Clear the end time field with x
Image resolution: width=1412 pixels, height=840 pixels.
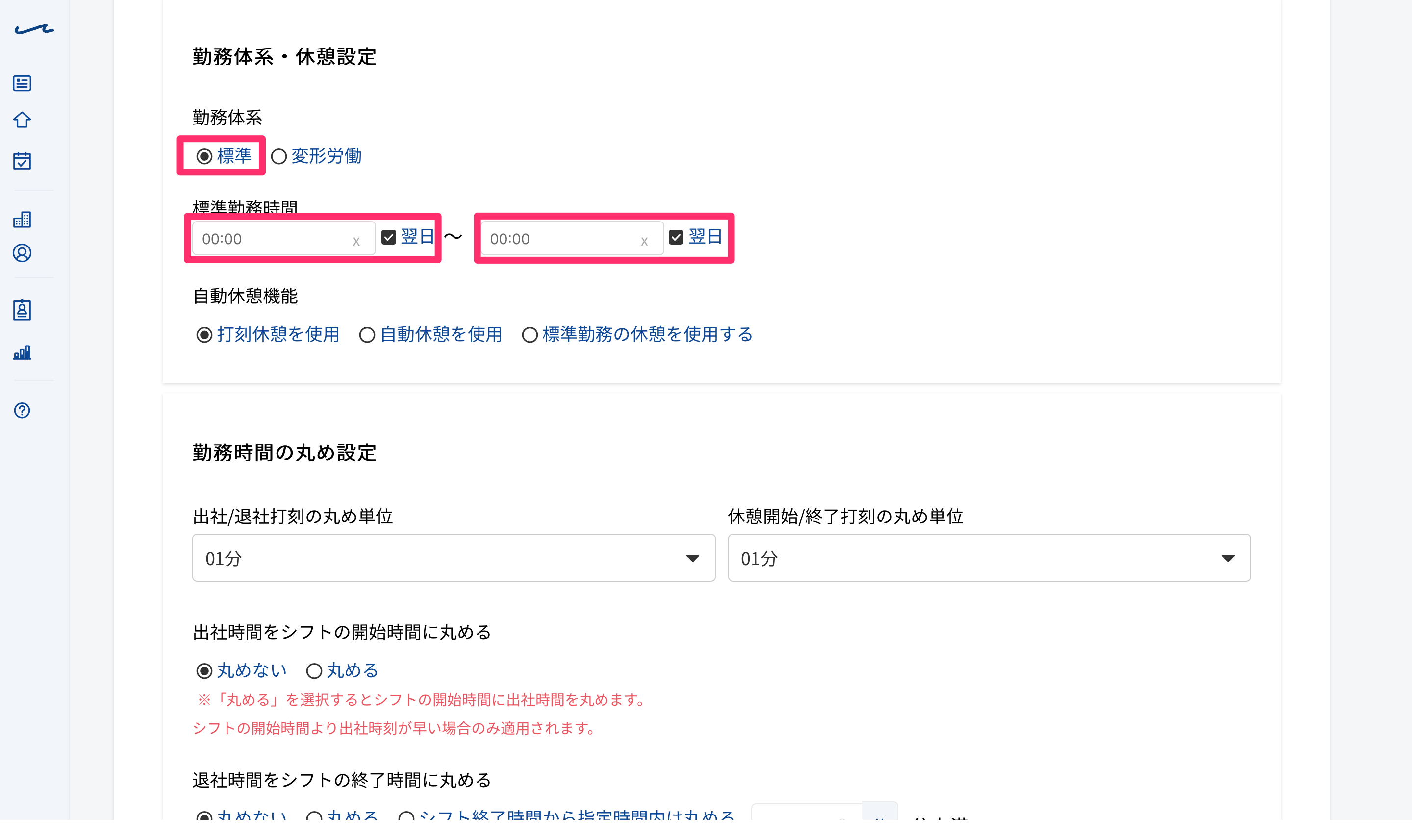click(644, 241)
